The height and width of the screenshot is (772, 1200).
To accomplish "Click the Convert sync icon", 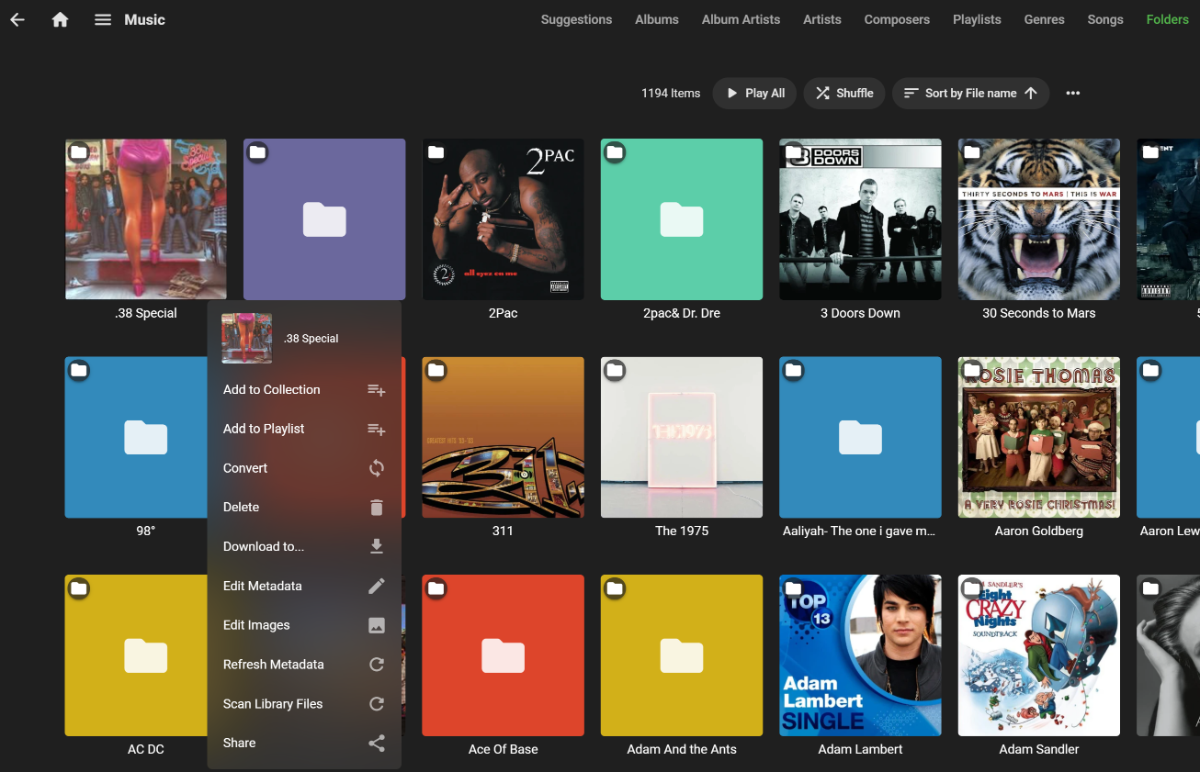I will point(376,468).
